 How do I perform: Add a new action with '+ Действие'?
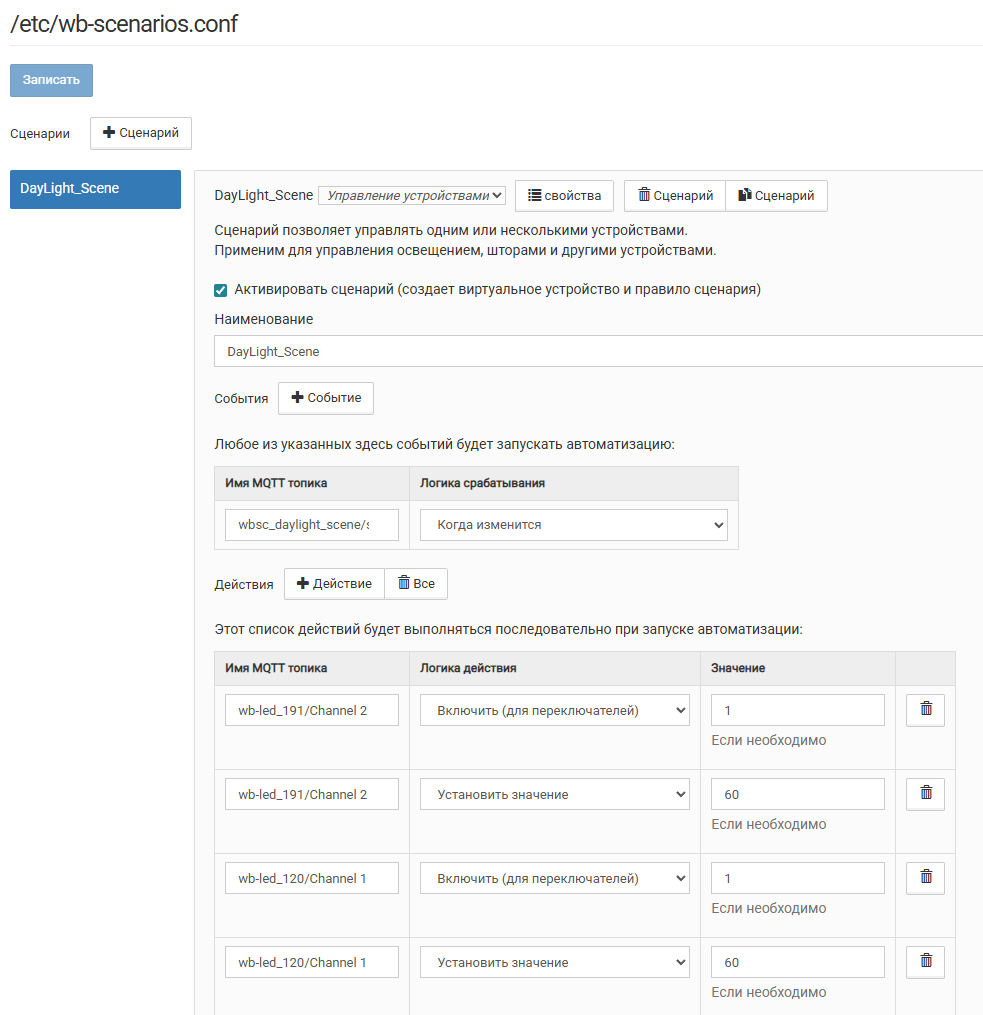pyautogui.click(x=334, y=584)
